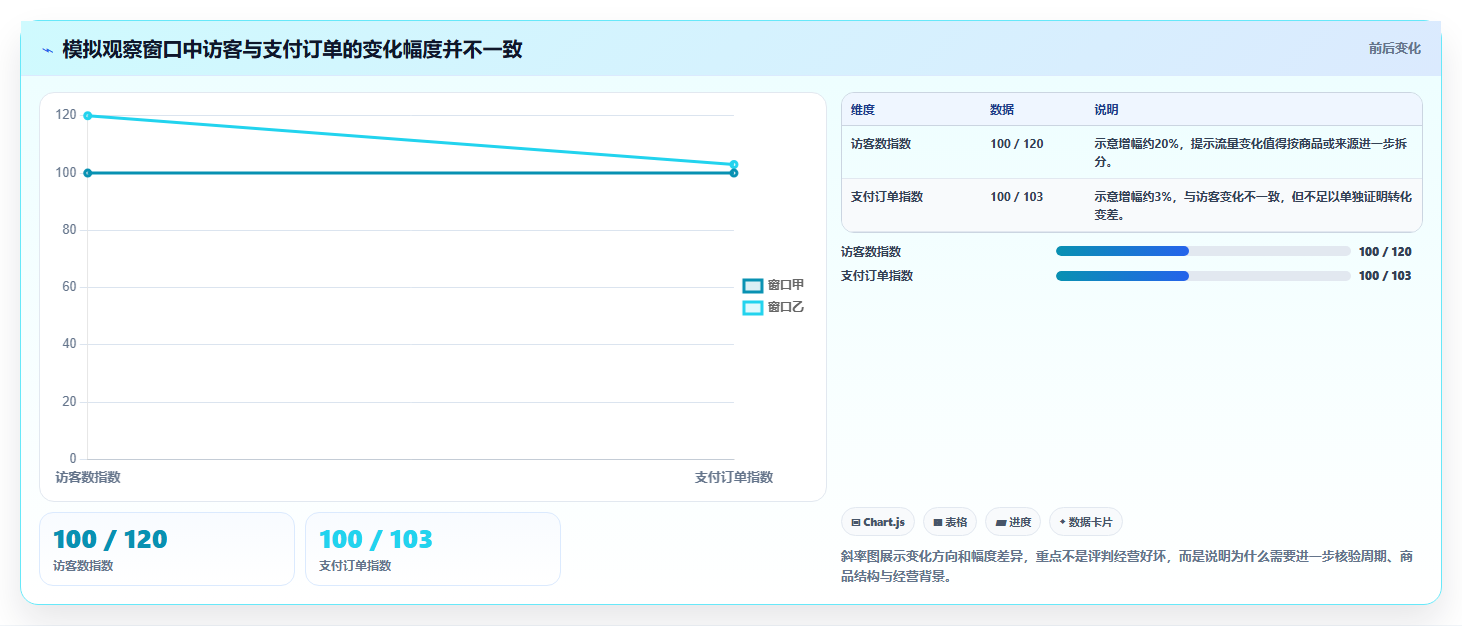Click the 支付订单指数 progress row label
Screen dimensions: 1462x626
[x=877, y=276]
